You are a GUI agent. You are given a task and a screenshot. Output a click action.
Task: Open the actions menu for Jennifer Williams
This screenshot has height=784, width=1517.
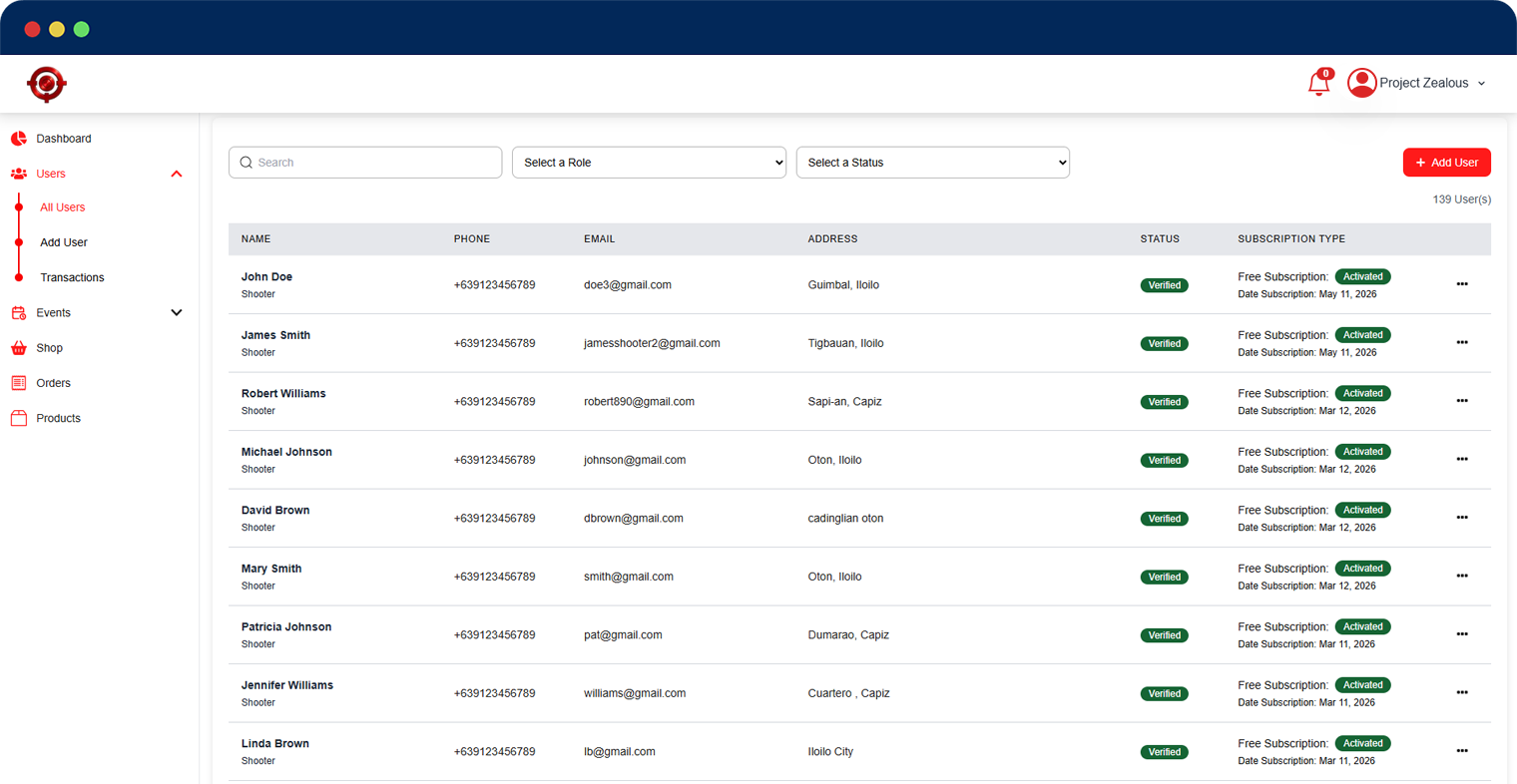pyautogui.click(x=1462, y=692)
